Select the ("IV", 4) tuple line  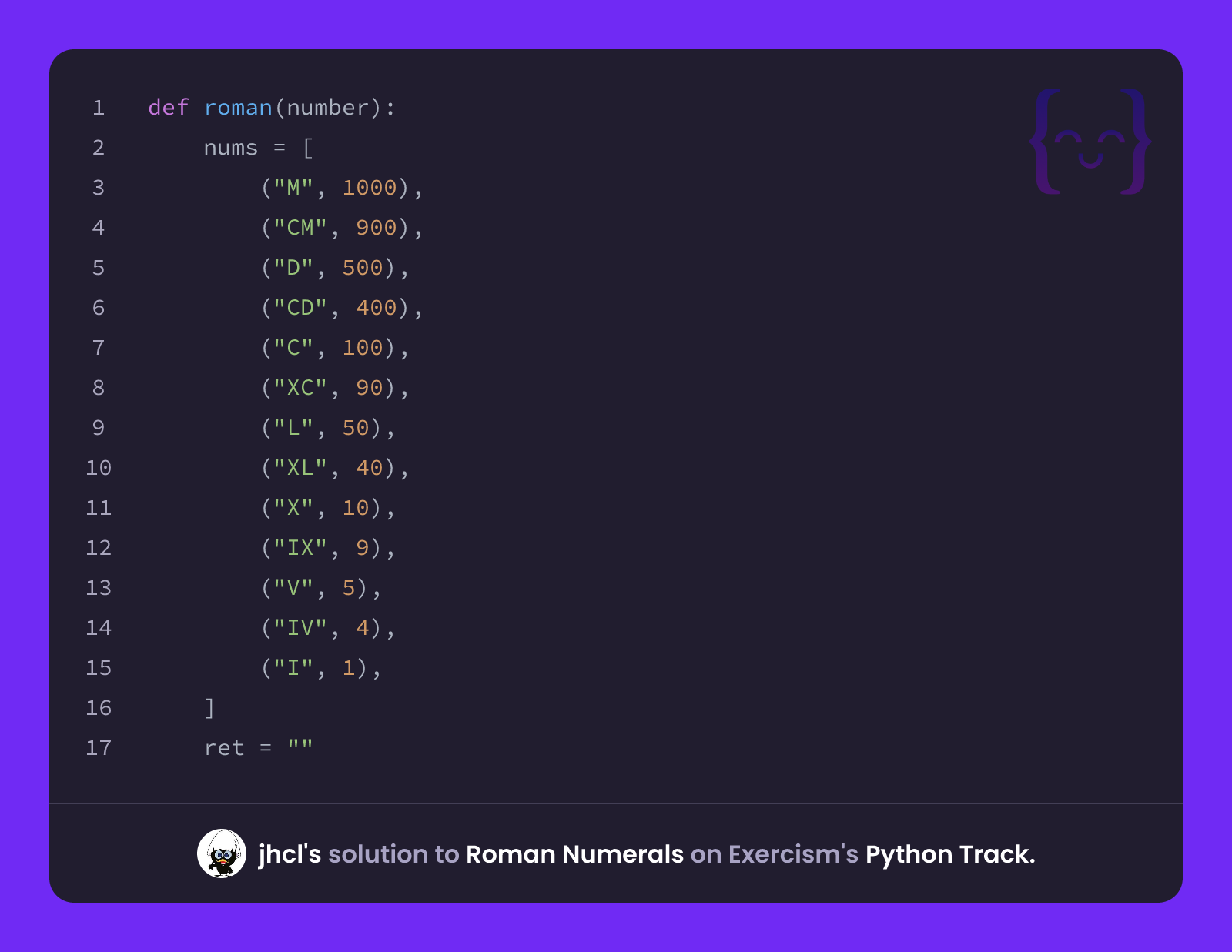click(328, 628)
